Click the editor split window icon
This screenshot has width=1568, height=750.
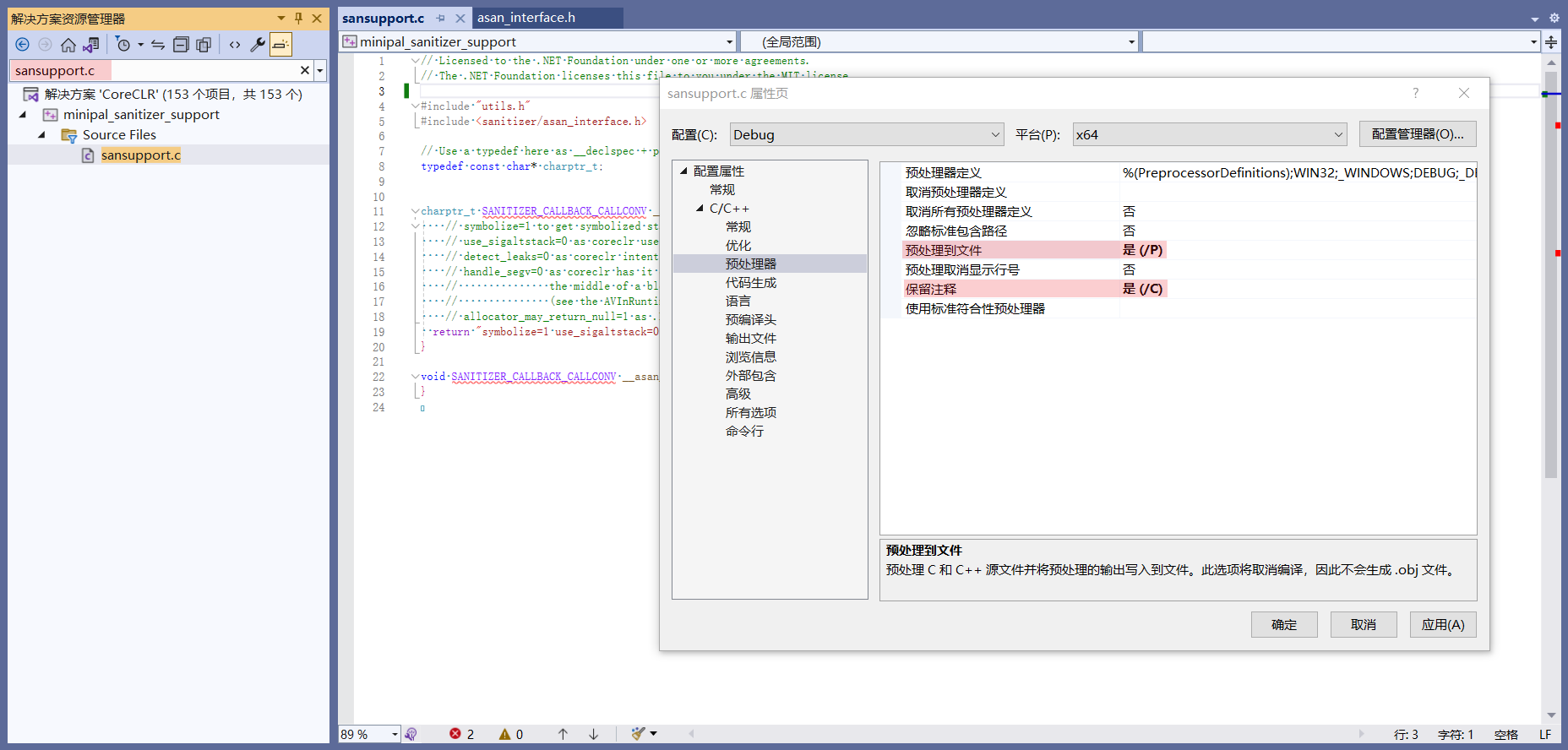pyautogui.click(x=1552, y=41)
